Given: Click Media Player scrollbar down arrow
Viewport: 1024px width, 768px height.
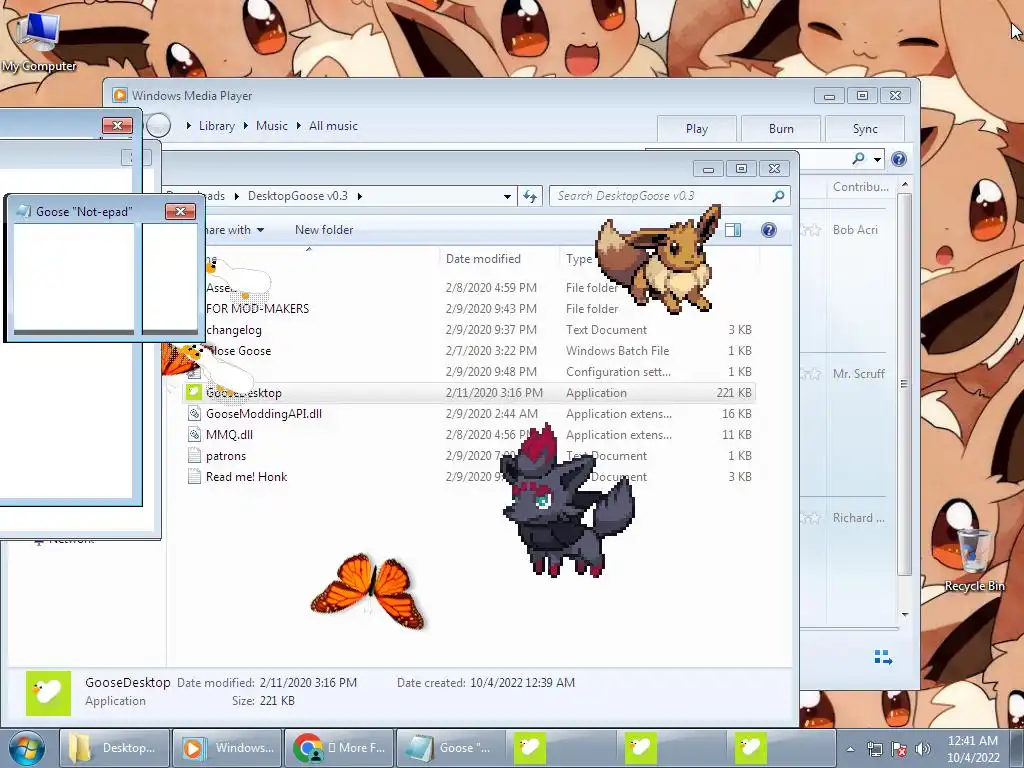Looking at the screenshot, I should [x=904, y=615].
